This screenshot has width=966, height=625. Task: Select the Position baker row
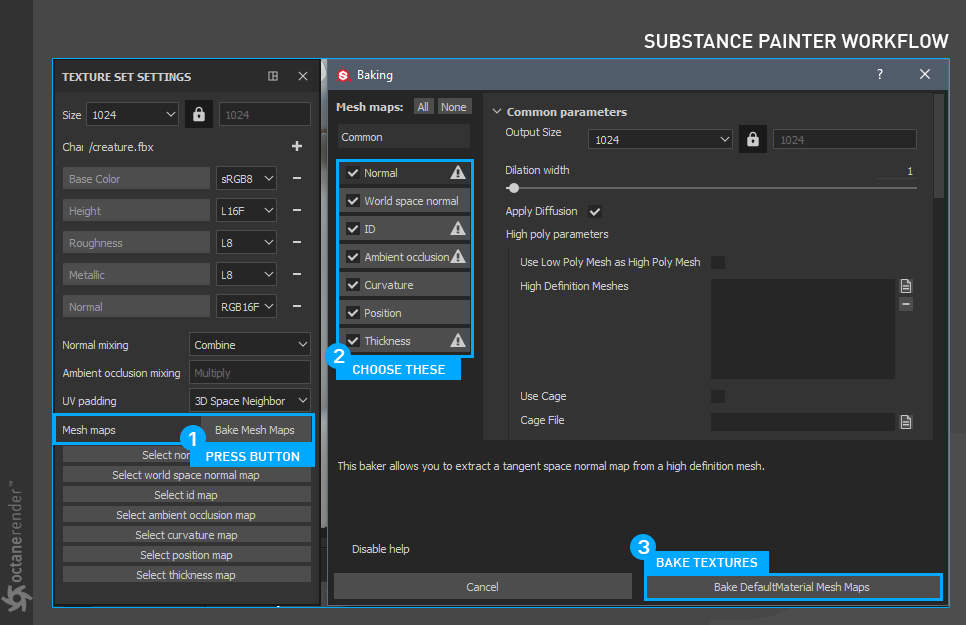[x=405, y=312]
